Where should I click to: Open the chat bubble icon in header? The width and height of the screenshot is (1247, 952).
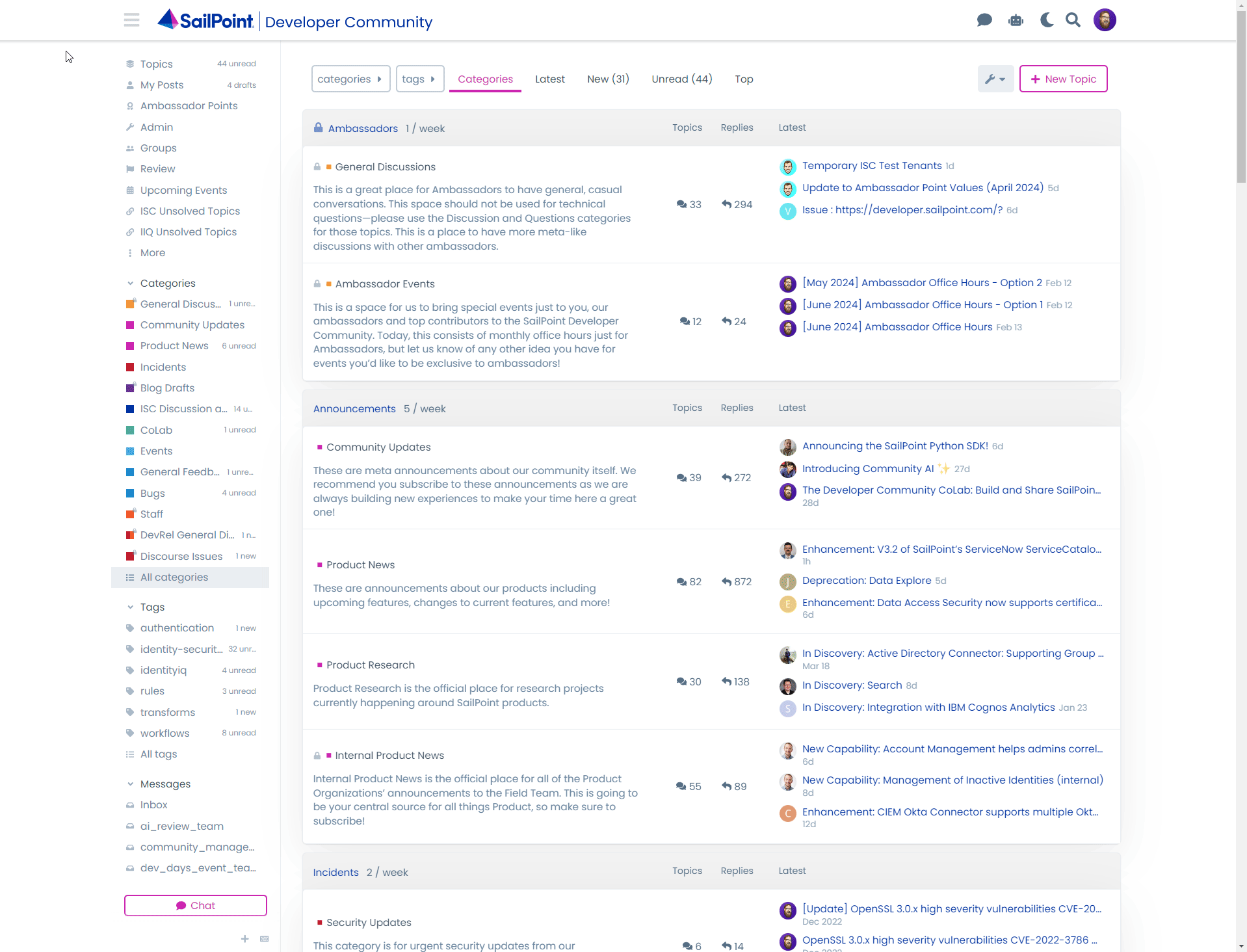click(984, 20)
